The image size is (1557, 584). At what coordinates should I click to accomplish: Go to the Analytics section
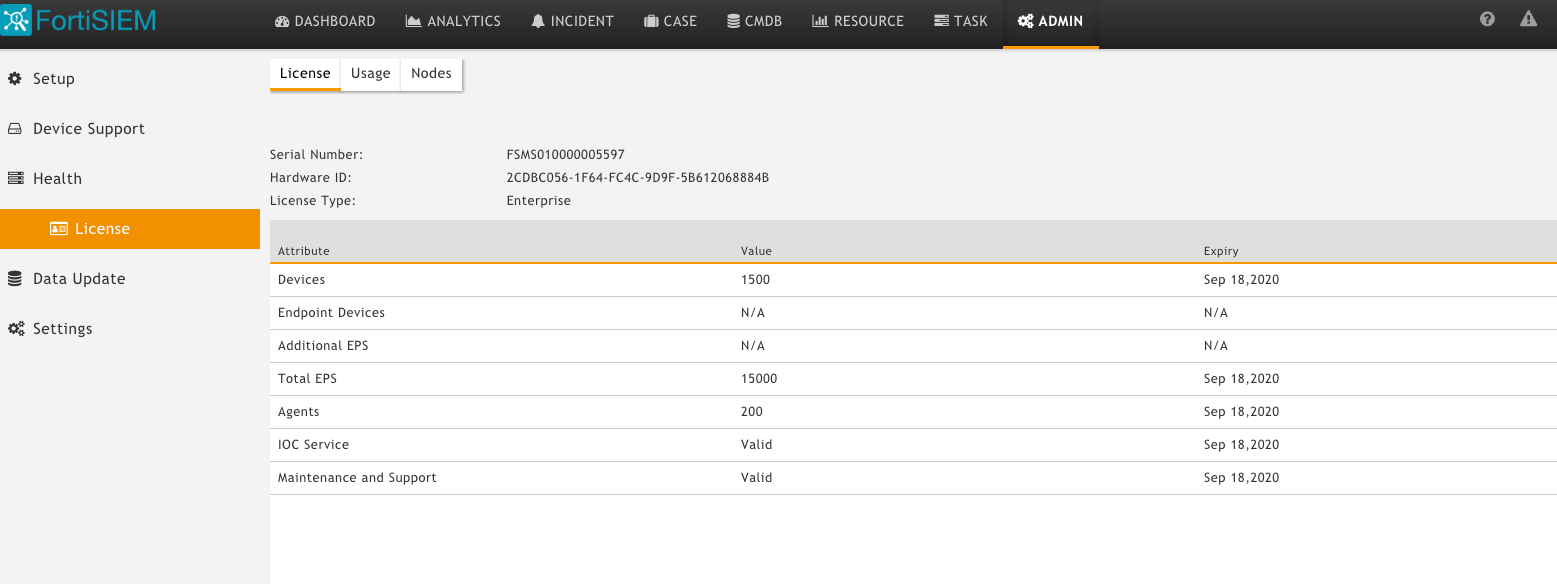pos(453,21)
